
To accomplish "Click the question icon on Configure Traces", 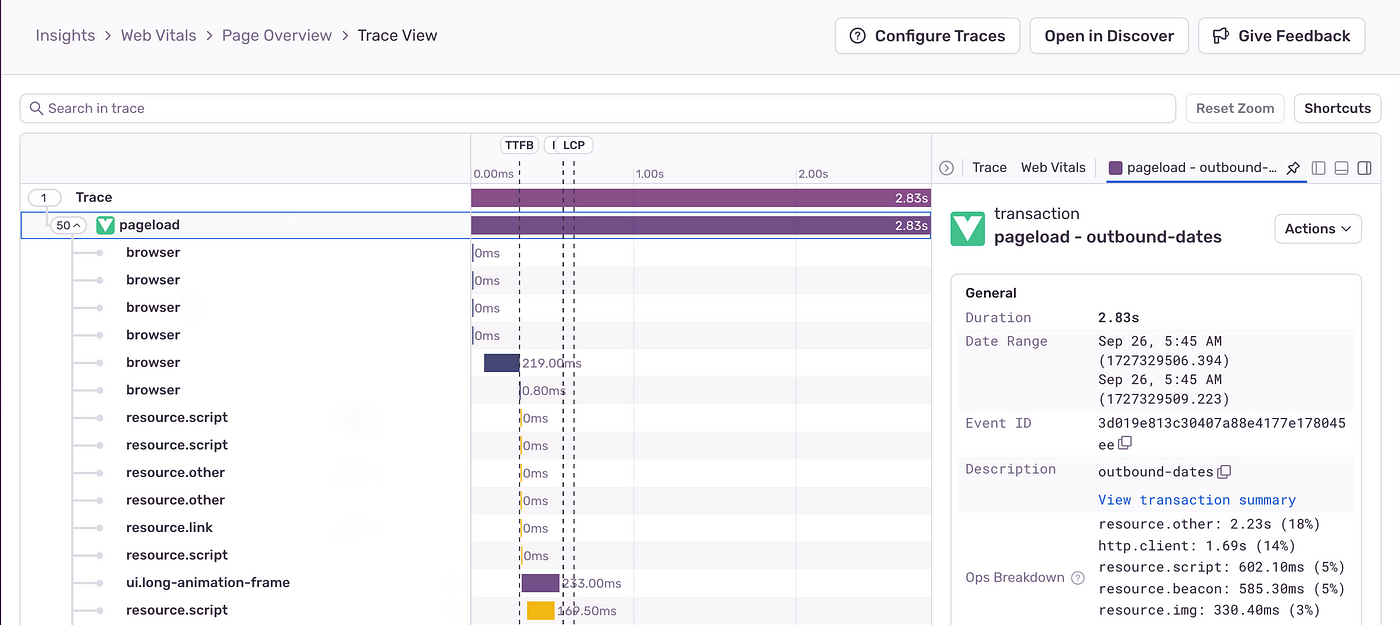I will pyautogui.click(x=857, y=36).
